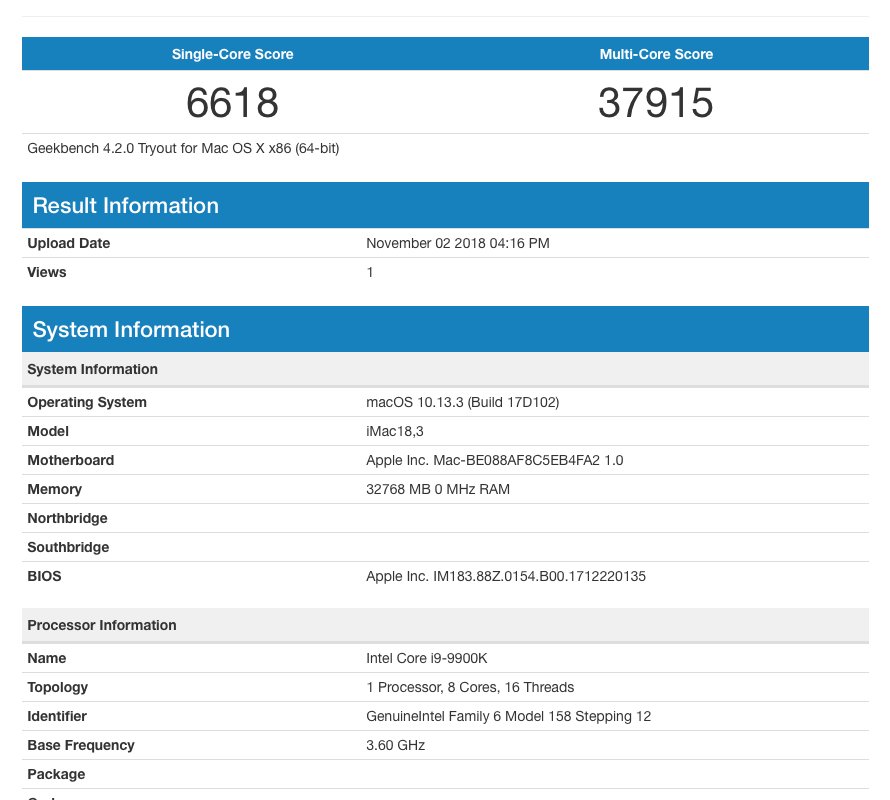
Task: Click the Motherboard label
Action: coord(70,460)
